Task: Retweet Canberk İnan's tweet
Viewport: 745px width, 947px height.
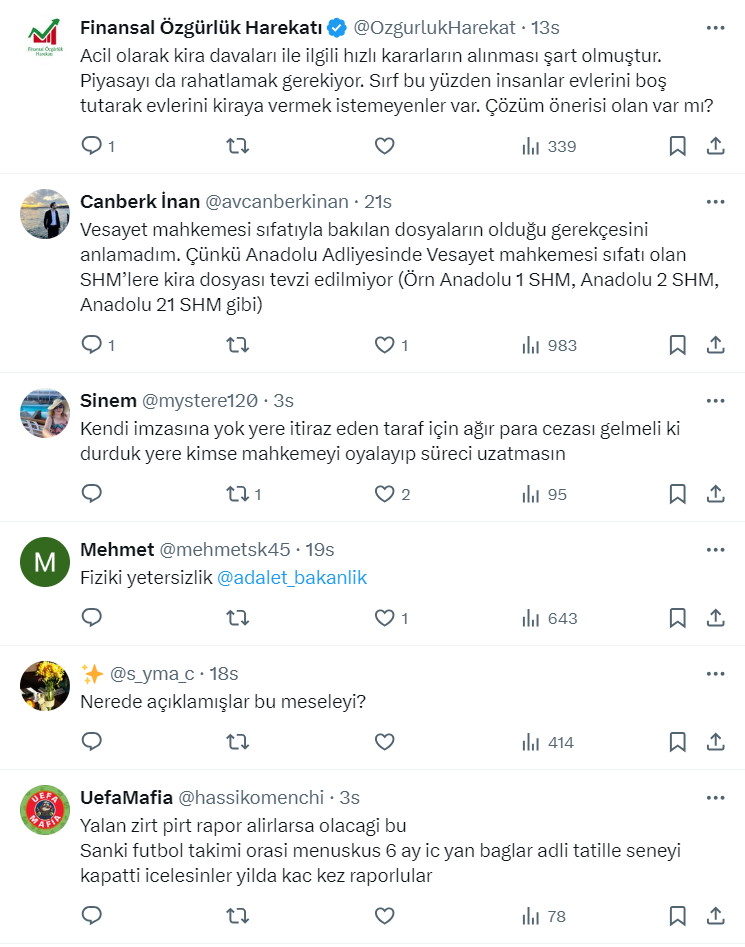Action: pyautogui.click(x=238, y=345)
